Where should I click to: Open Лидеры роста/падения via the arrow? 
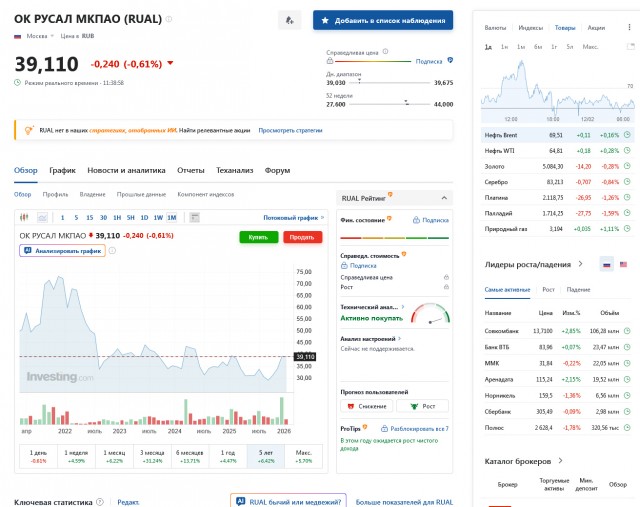pos(580,264)
